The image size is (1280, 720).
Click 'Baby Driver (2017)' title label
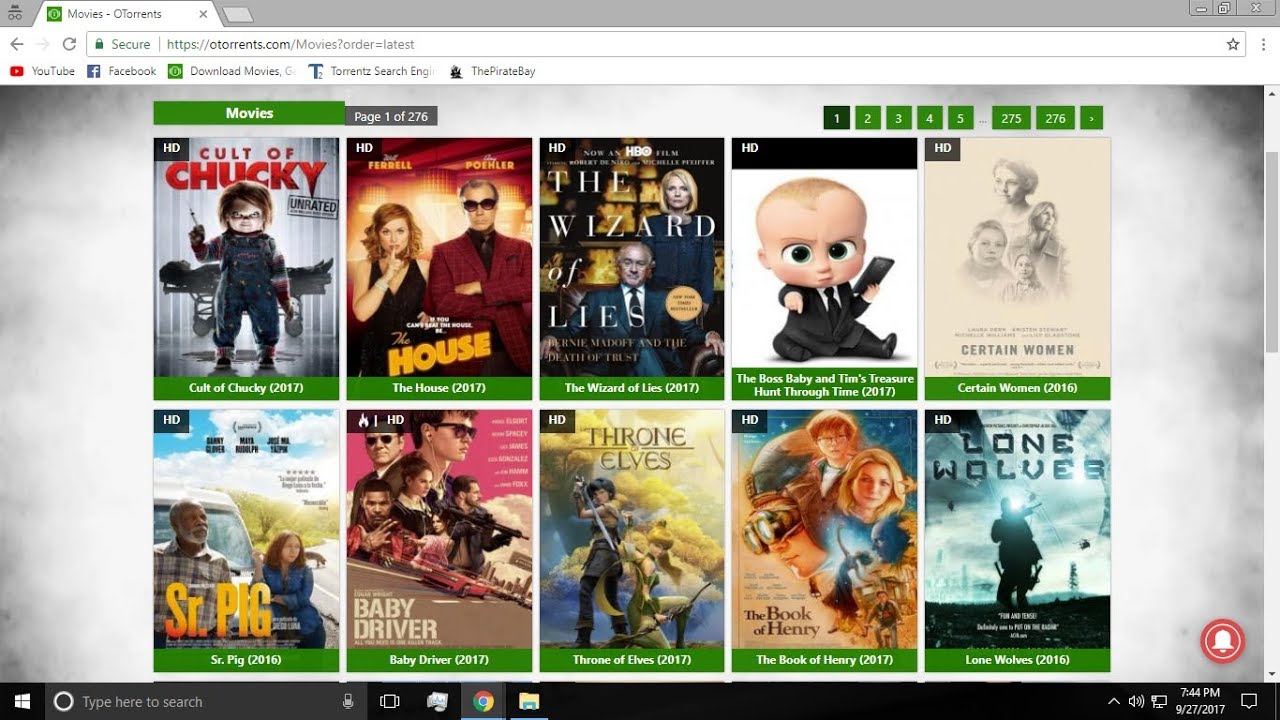click(439, 660)
